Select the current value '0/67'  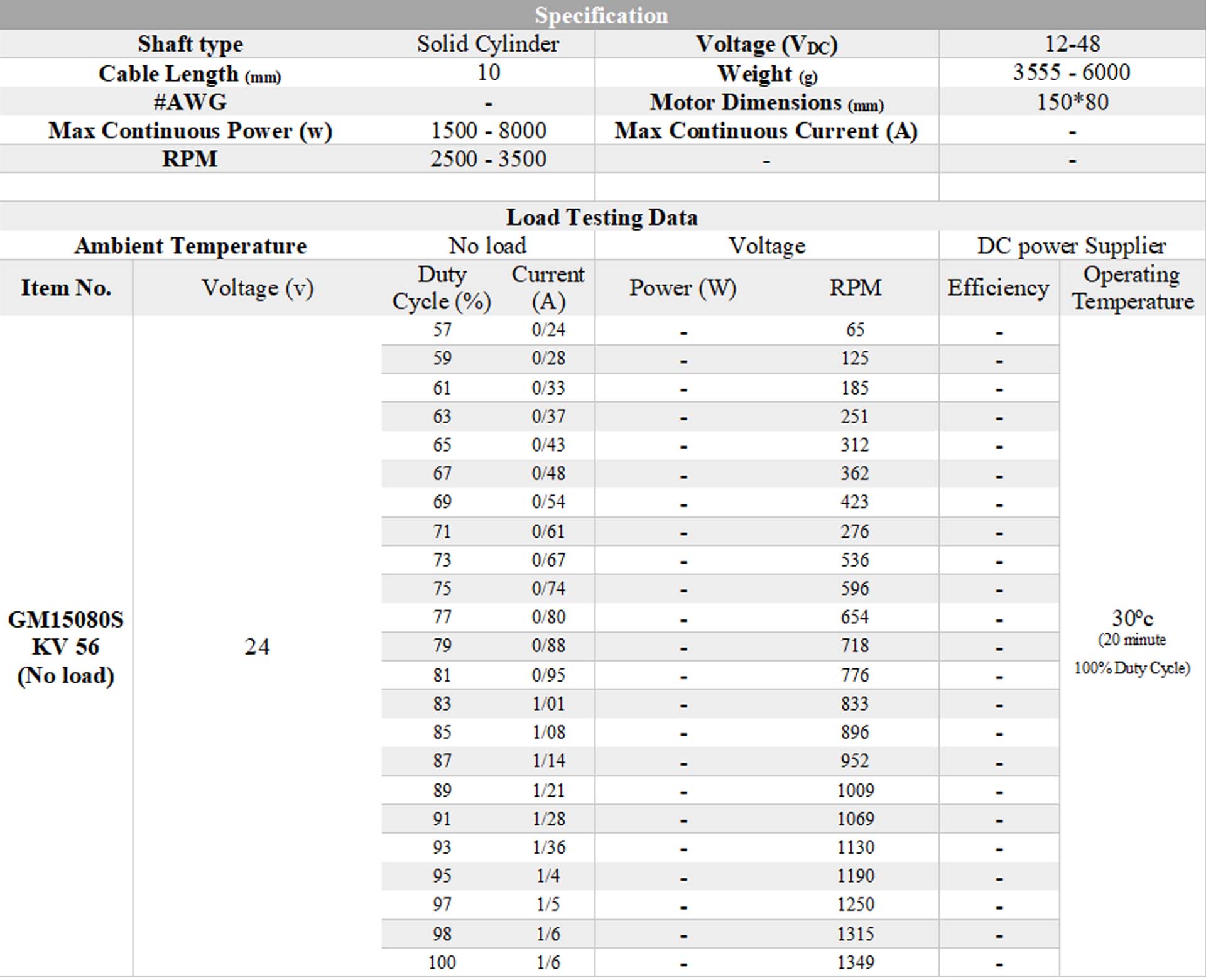coord(548,560)
